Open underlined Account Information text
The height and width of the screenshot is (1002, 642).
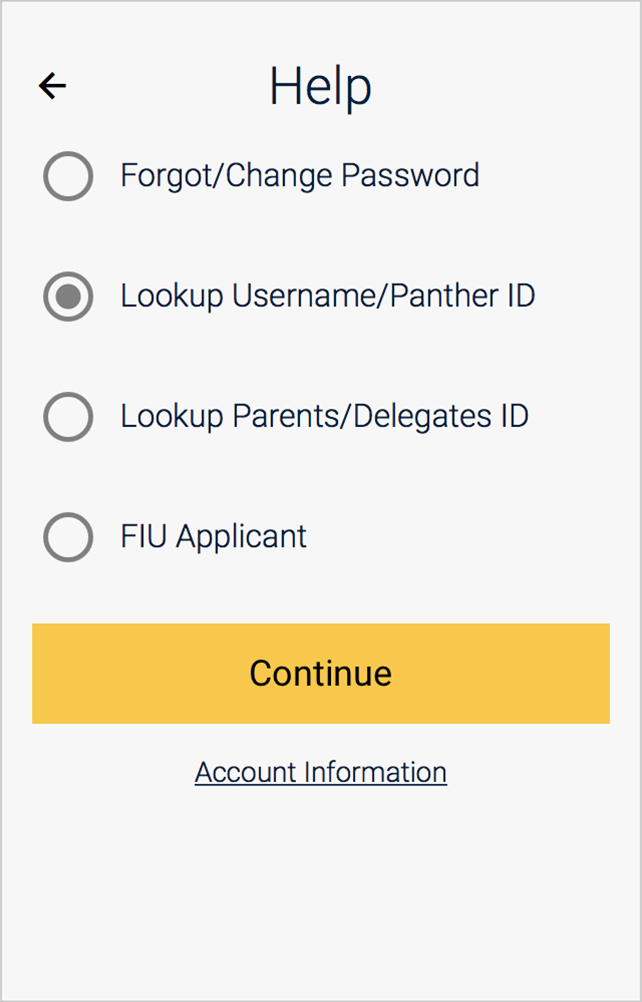320,772
